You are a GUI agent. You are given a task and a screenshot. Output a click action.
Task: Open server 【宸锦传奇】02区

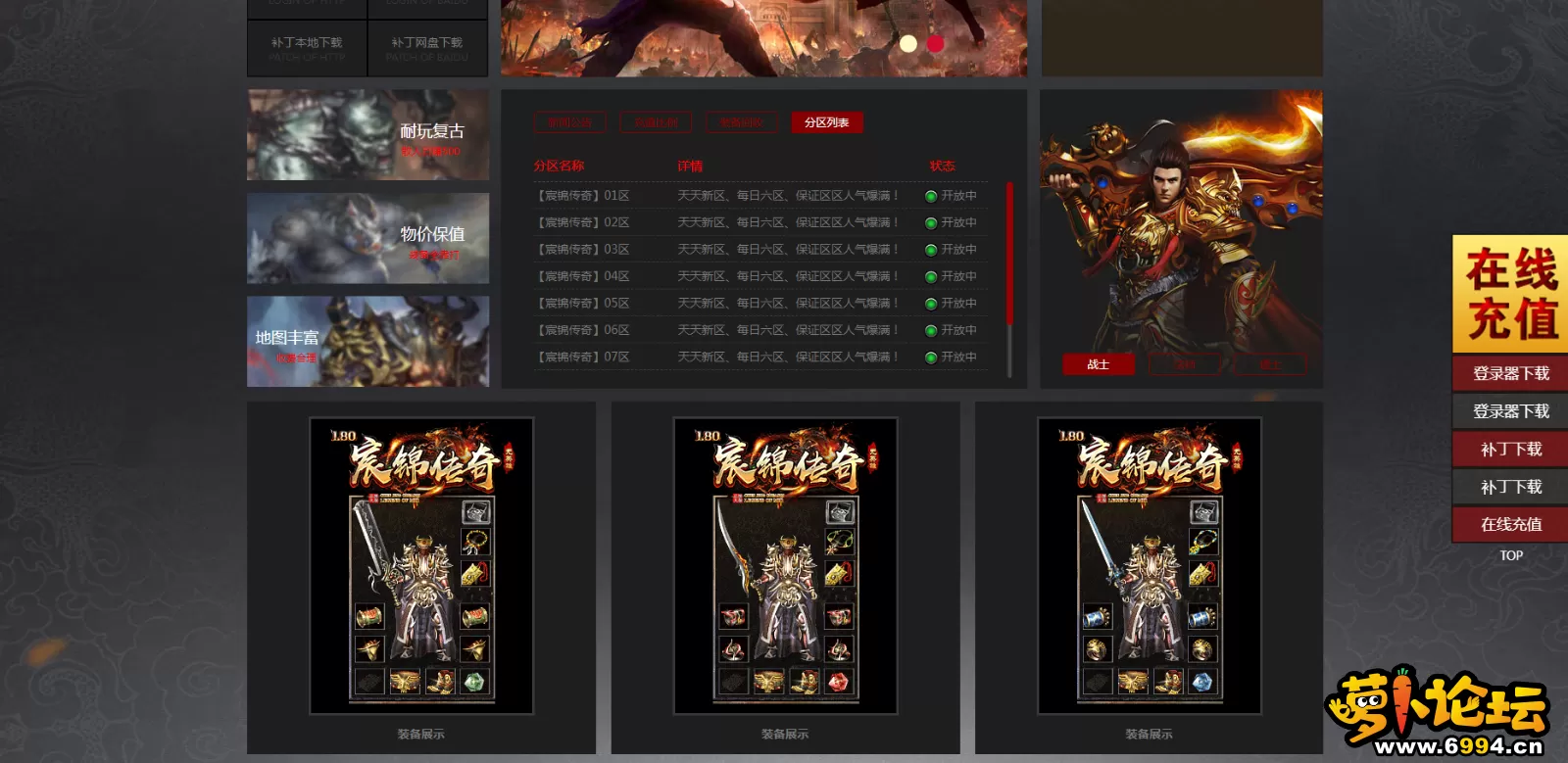[x=582, y=223]
